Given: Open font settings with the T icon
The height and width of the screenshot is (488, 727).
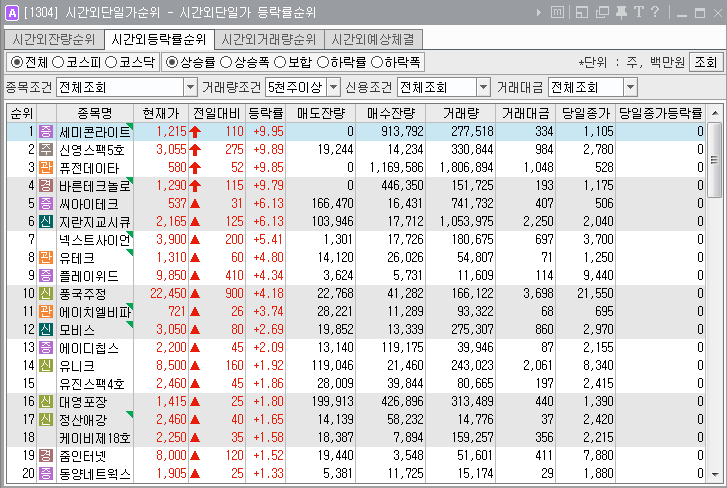Looking at the screenshot, I should 638,12.
